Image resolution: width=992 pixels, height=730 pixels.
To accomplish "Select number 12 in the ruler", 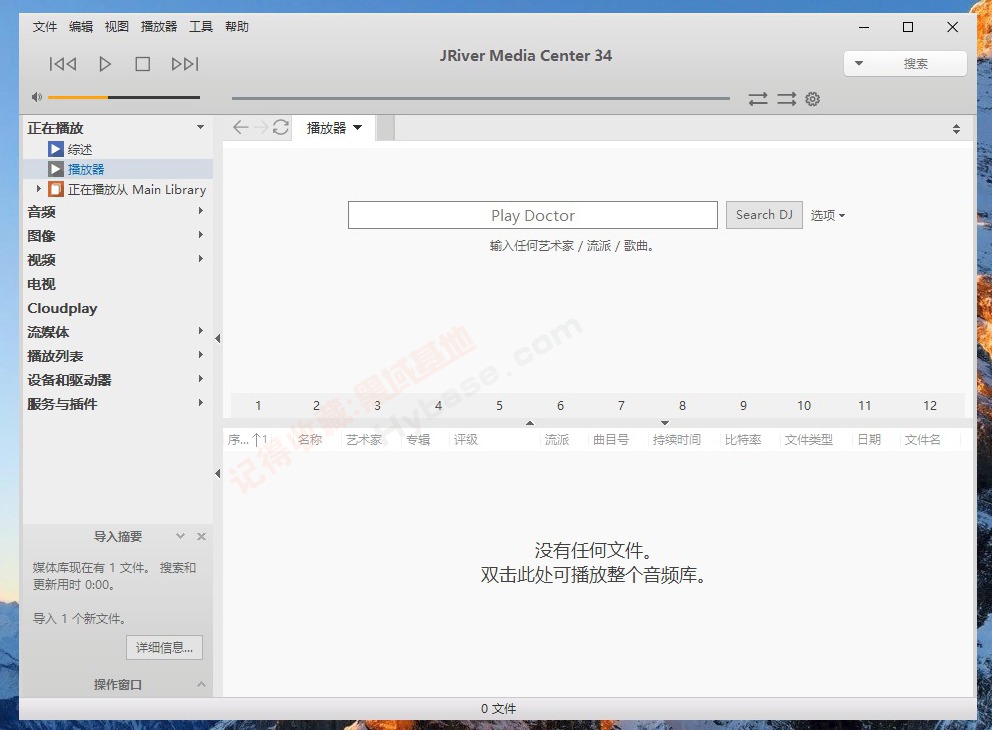I will coord(929,405).
